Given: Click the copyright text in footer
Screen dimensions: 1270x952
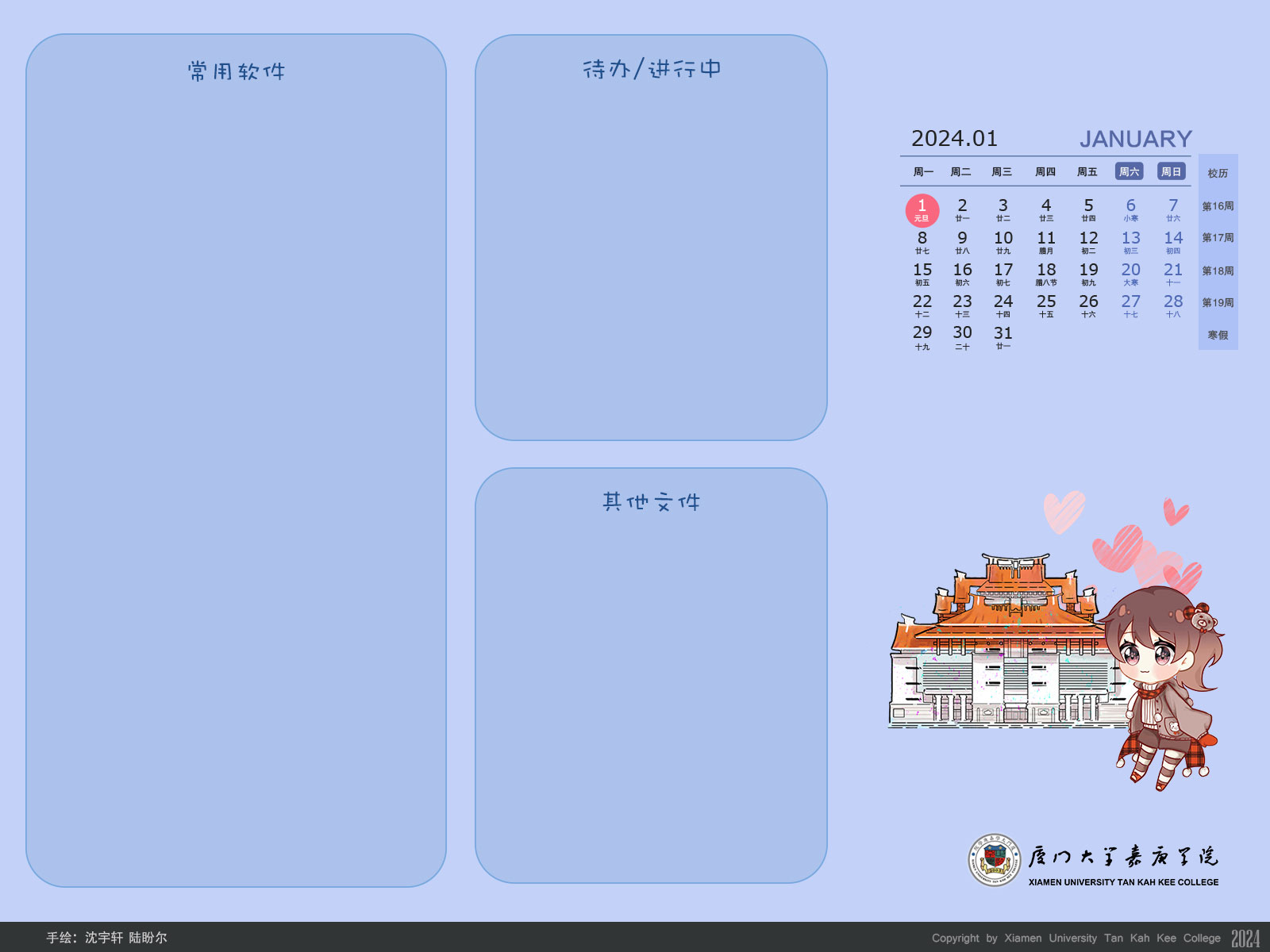Looking at the screenshot, I should (x=1076, y=938).
